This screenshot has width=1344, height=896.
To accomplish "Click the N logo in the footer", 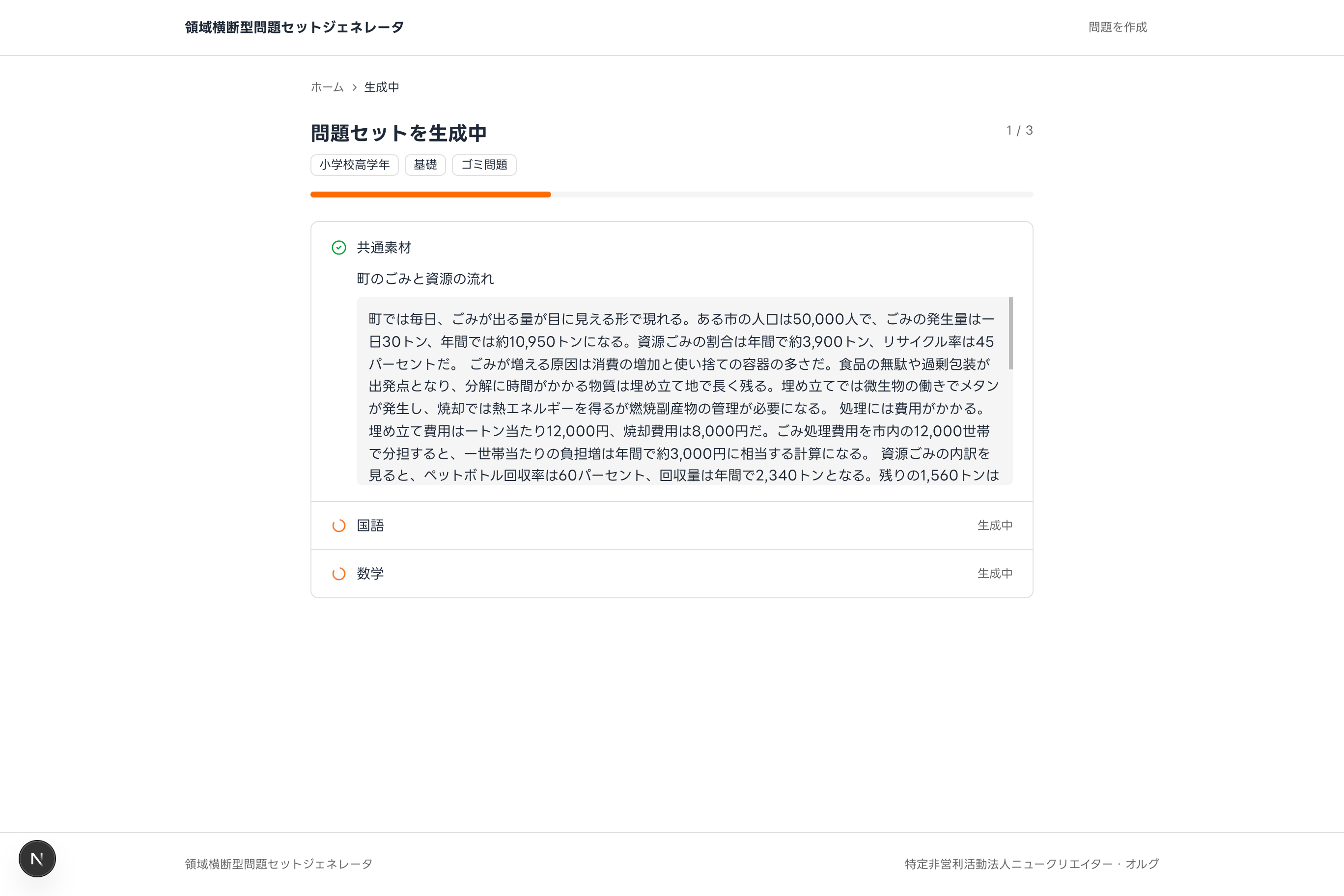I will pos(36,858).
